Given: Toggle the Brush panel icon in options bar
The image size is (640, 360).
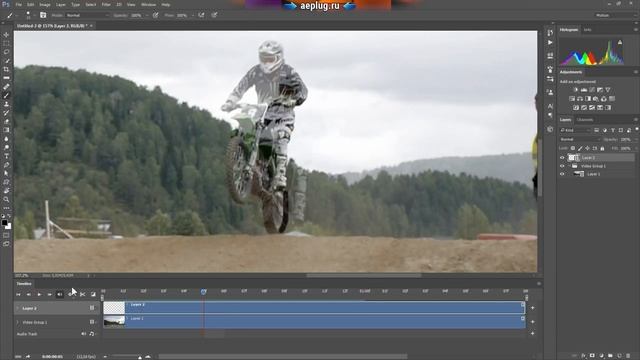Looking at the screenshot, I should click(43, 15).
